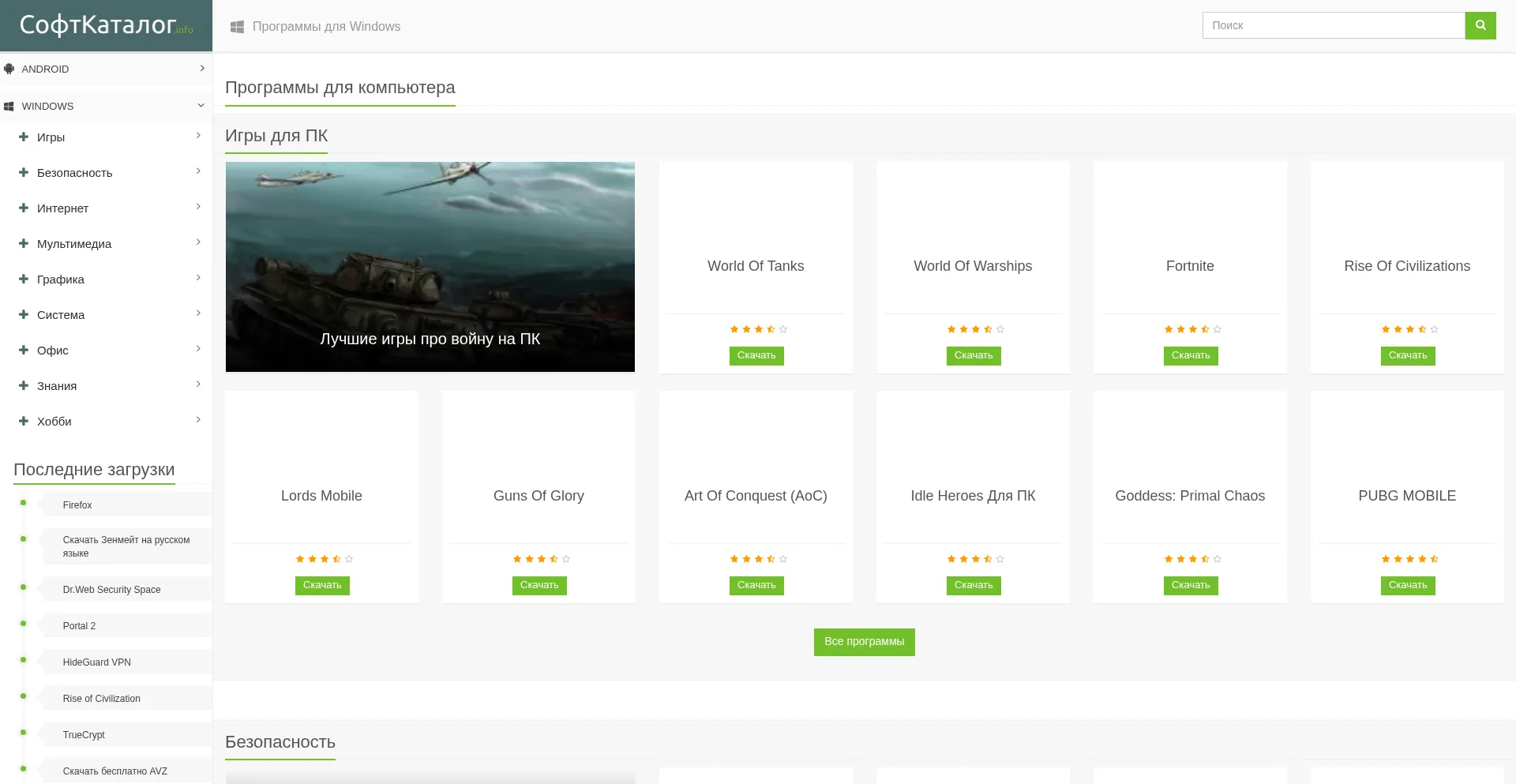Expand the Графика category arrow
This screenshot has width=1516, height=784.
[x=198, y=278]
